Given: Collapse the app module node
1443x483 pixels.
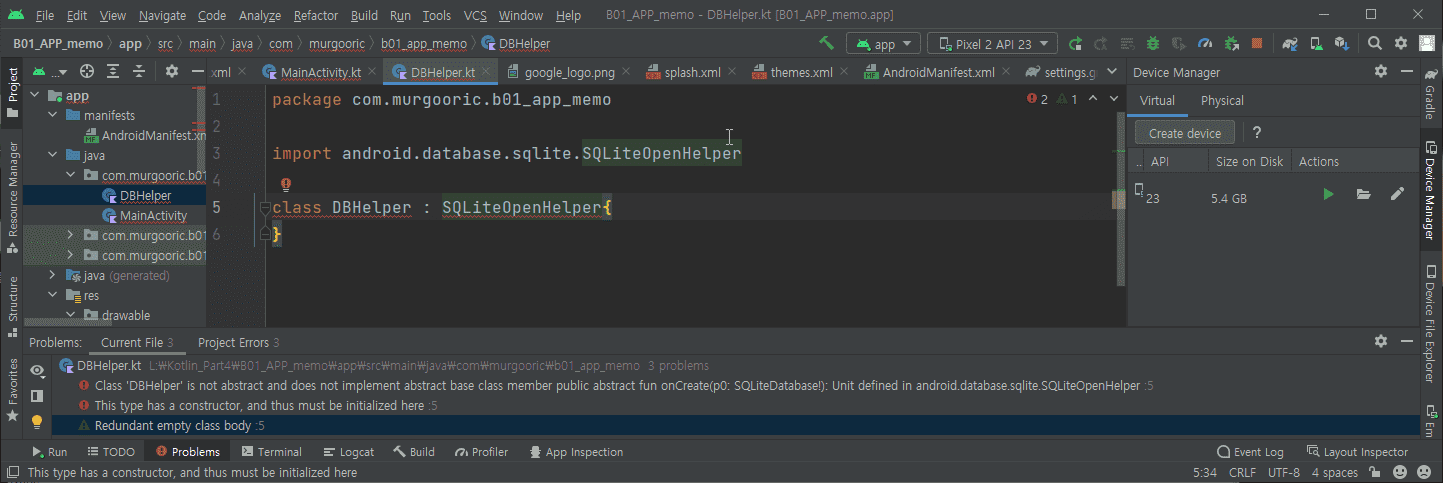Looking at the screenshot, I should click(x=36, y=95).
